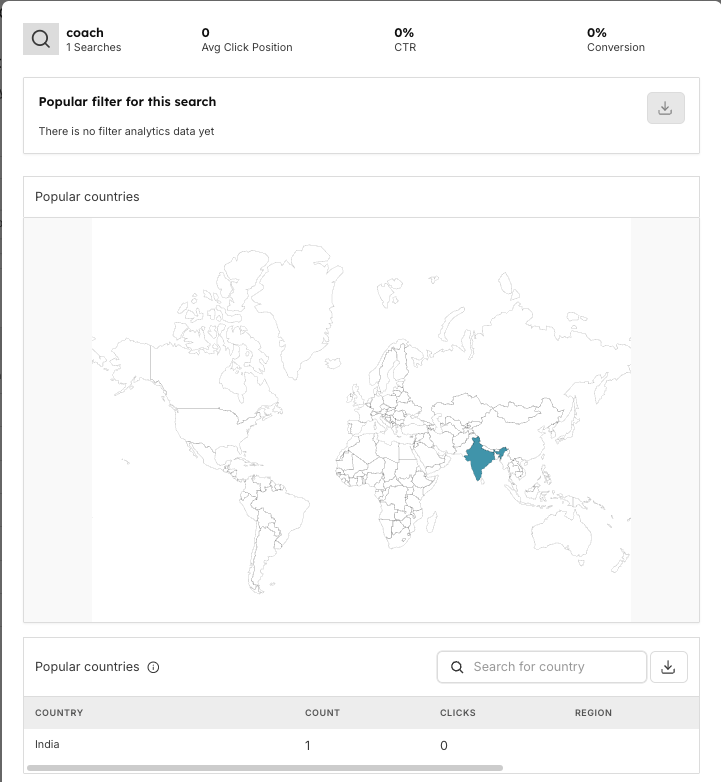This screenshot has width=721, height=782.
Task: Click the magnifier icon beside coach
Action: click(x=41, y=39)
